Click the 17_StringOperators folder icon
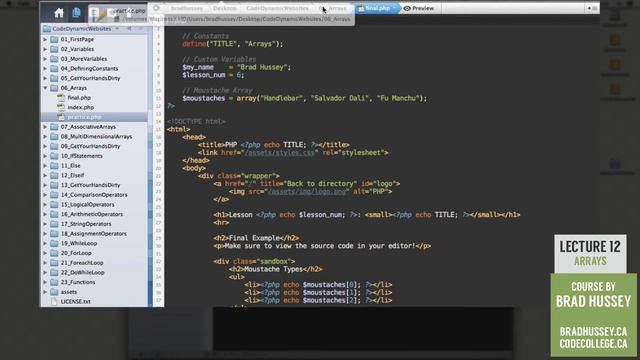640x360 pixels. 54,224
